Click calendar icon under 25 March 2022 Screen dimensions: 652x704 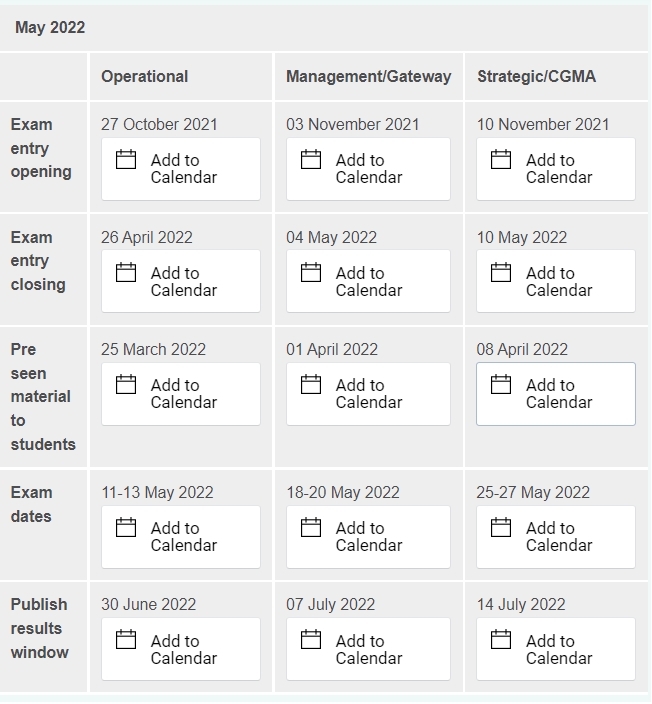click(126, 385)
